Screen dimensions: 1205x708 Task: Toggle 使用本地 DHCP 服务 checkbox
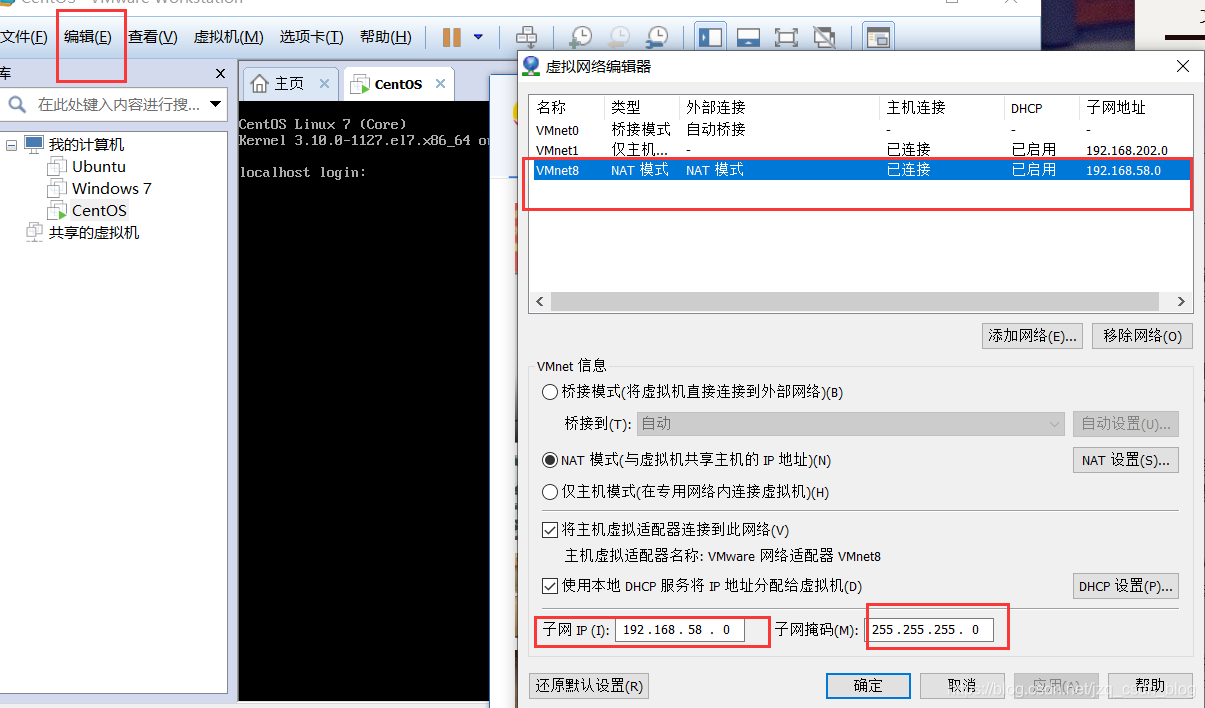pos(550,586)
